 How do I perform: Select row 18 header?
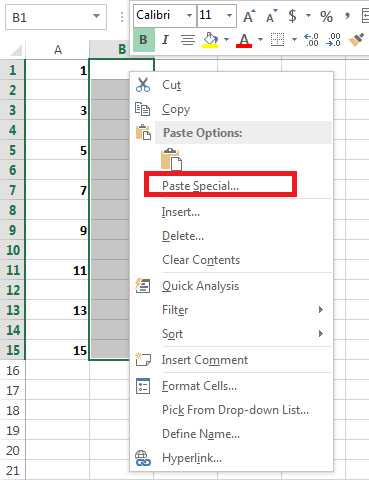click(13, 410)
